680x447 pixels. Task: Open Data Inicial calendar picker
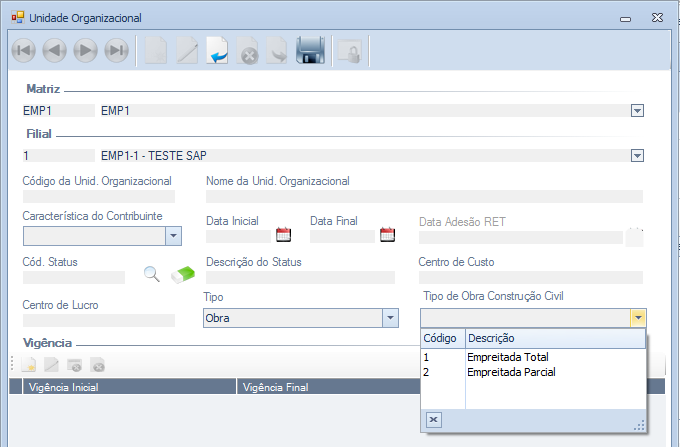pos(283,236)
